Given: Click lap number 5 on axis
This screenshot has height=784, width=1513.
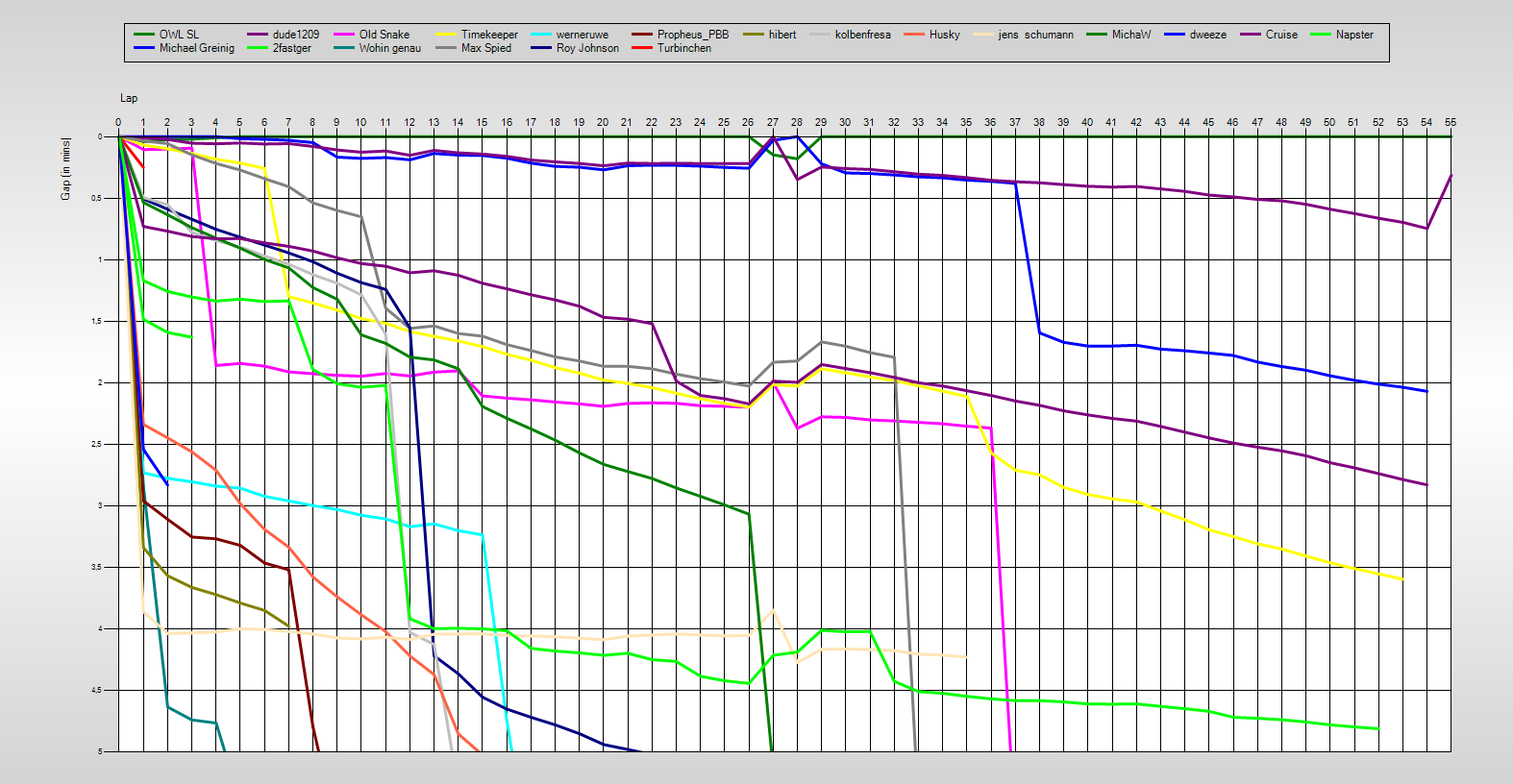Looking at the screenshot, I should tap(239, 122).
